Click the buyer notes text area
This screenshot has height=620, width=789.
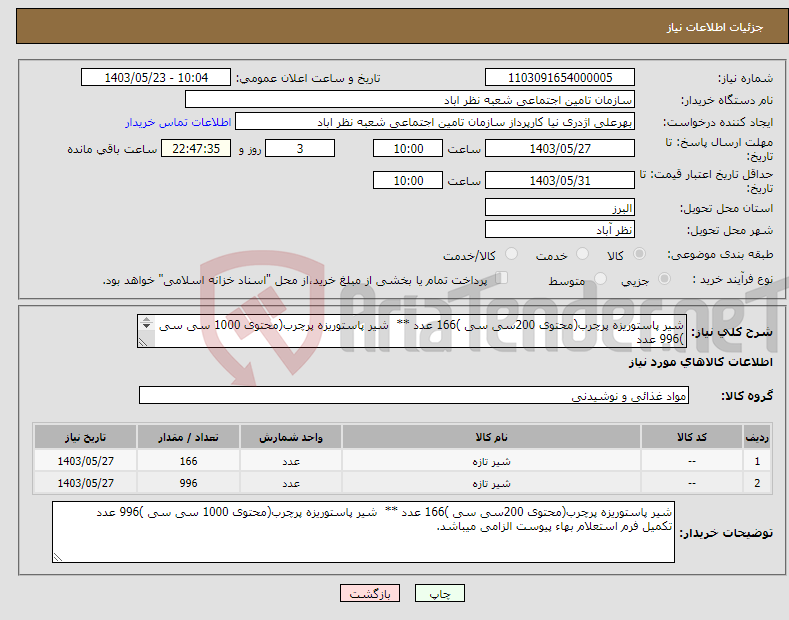[363, 532]
